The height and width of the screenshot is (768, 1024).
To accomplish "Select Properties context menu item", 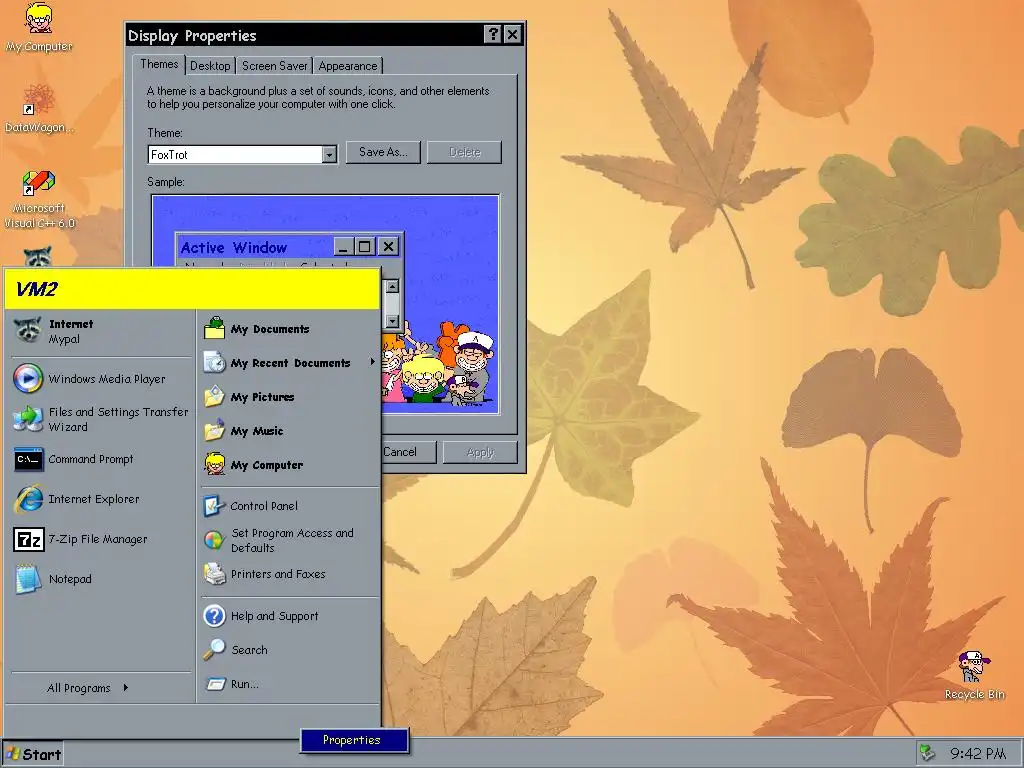I will [355, 740].
